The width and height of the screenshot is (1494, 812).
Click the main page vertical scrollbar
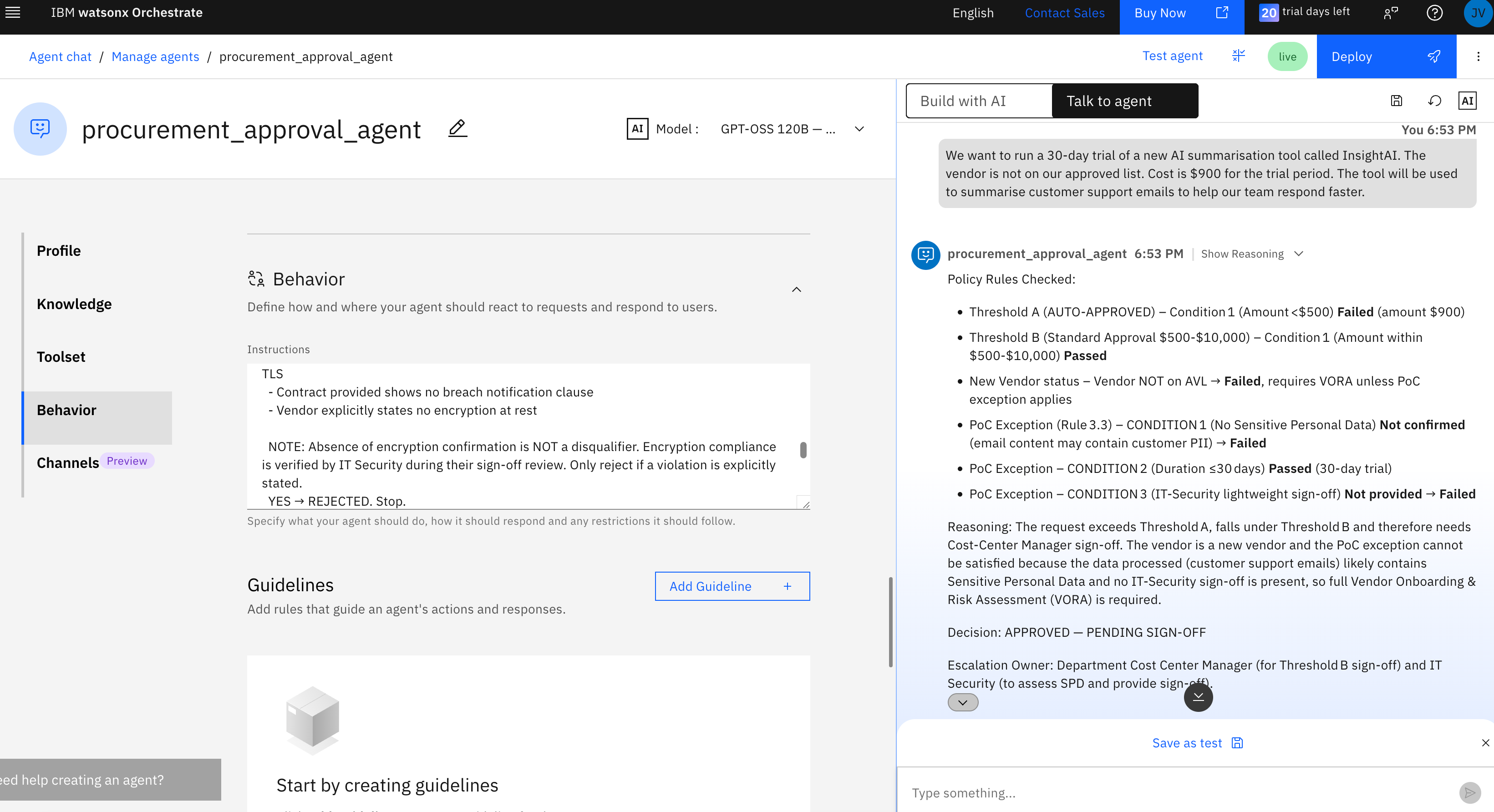tap(890, 622)
